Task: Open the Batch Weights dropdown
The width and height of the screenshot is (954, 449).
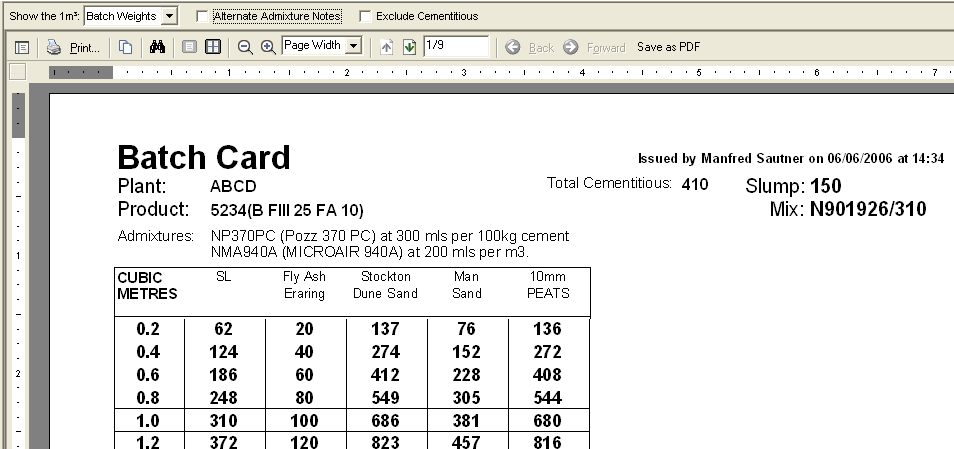Action: pyautogui.click(x=168, y=16)
